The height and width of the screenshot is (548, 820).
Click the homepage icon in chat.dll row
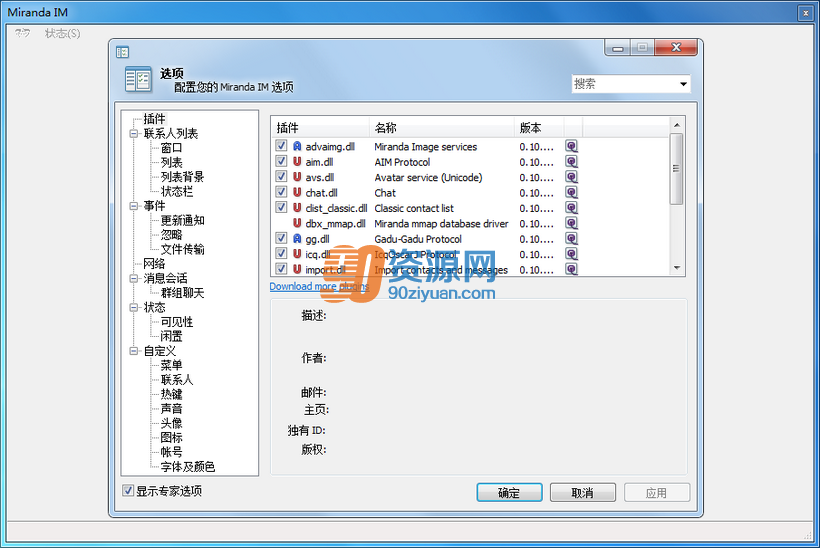[572, 192]
